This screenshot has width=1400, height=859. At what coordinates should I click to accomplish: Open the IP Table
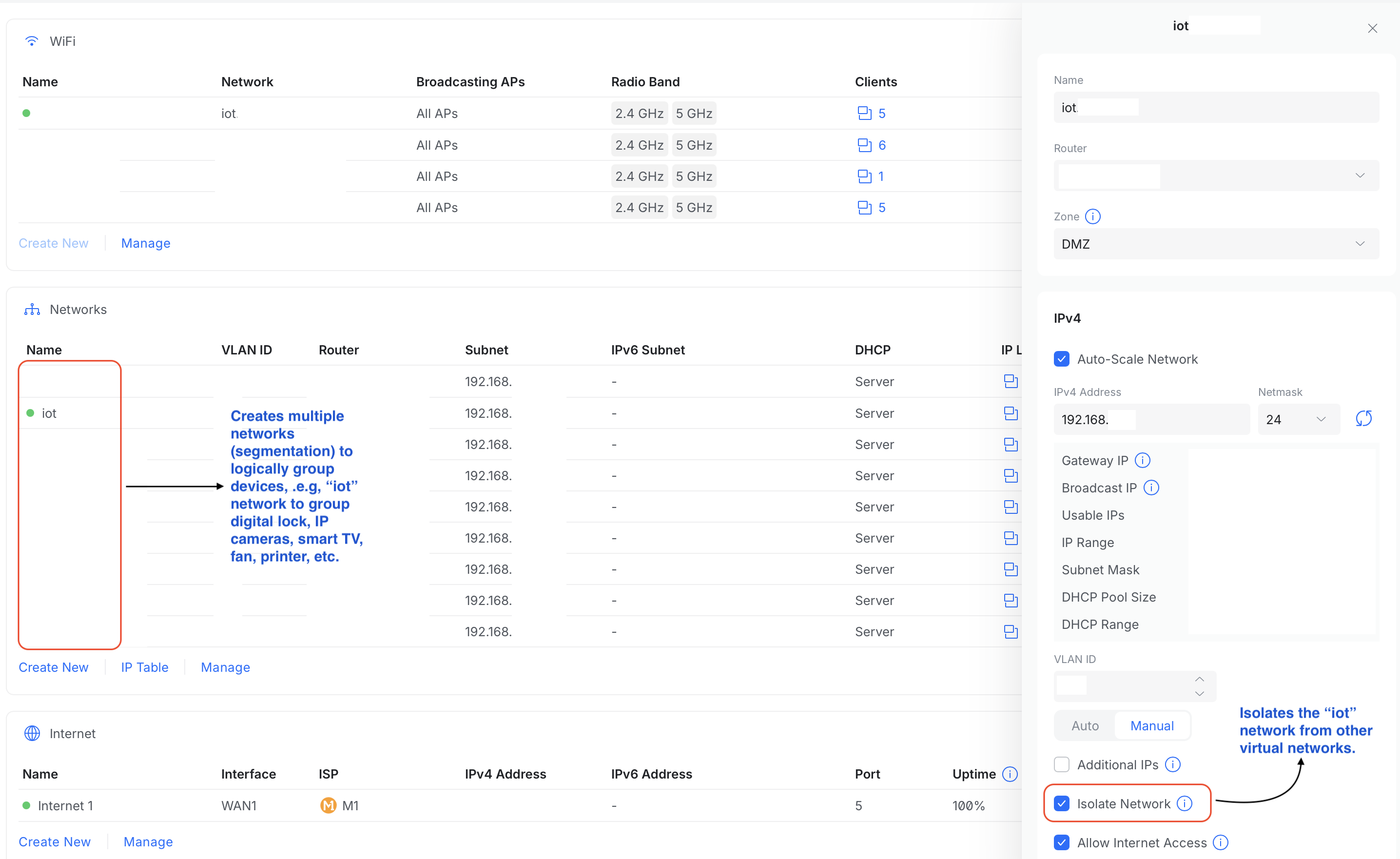[x=144, y=667]
